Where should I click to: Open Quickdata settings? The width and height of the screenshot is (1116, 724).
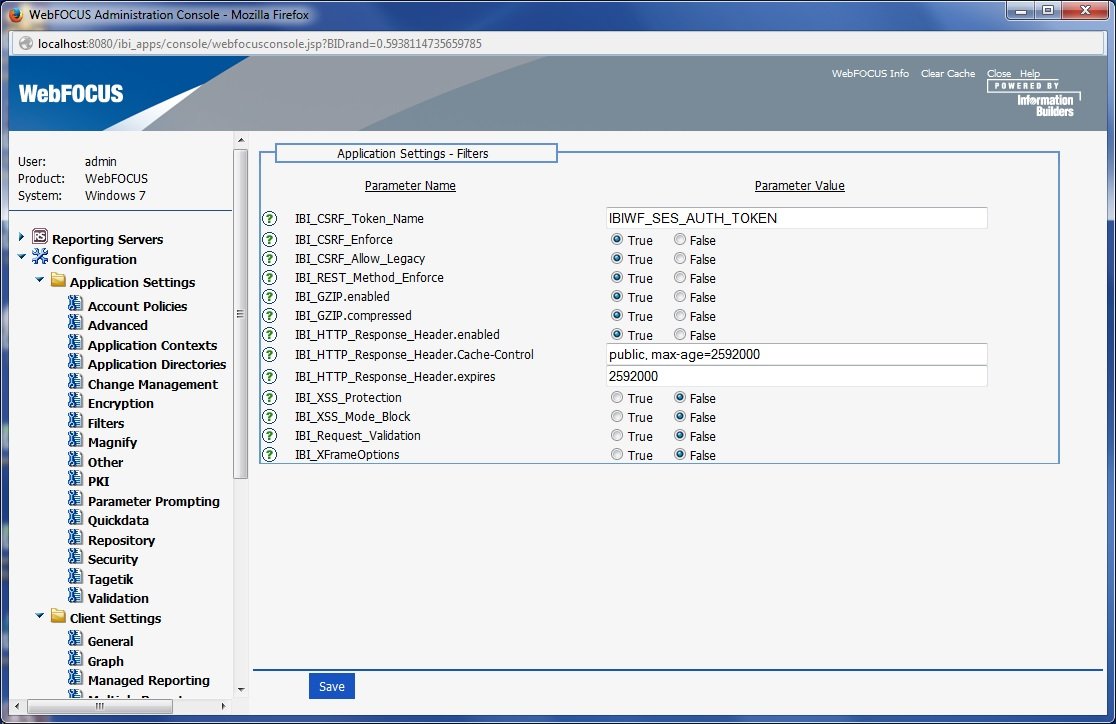point(118,520)
